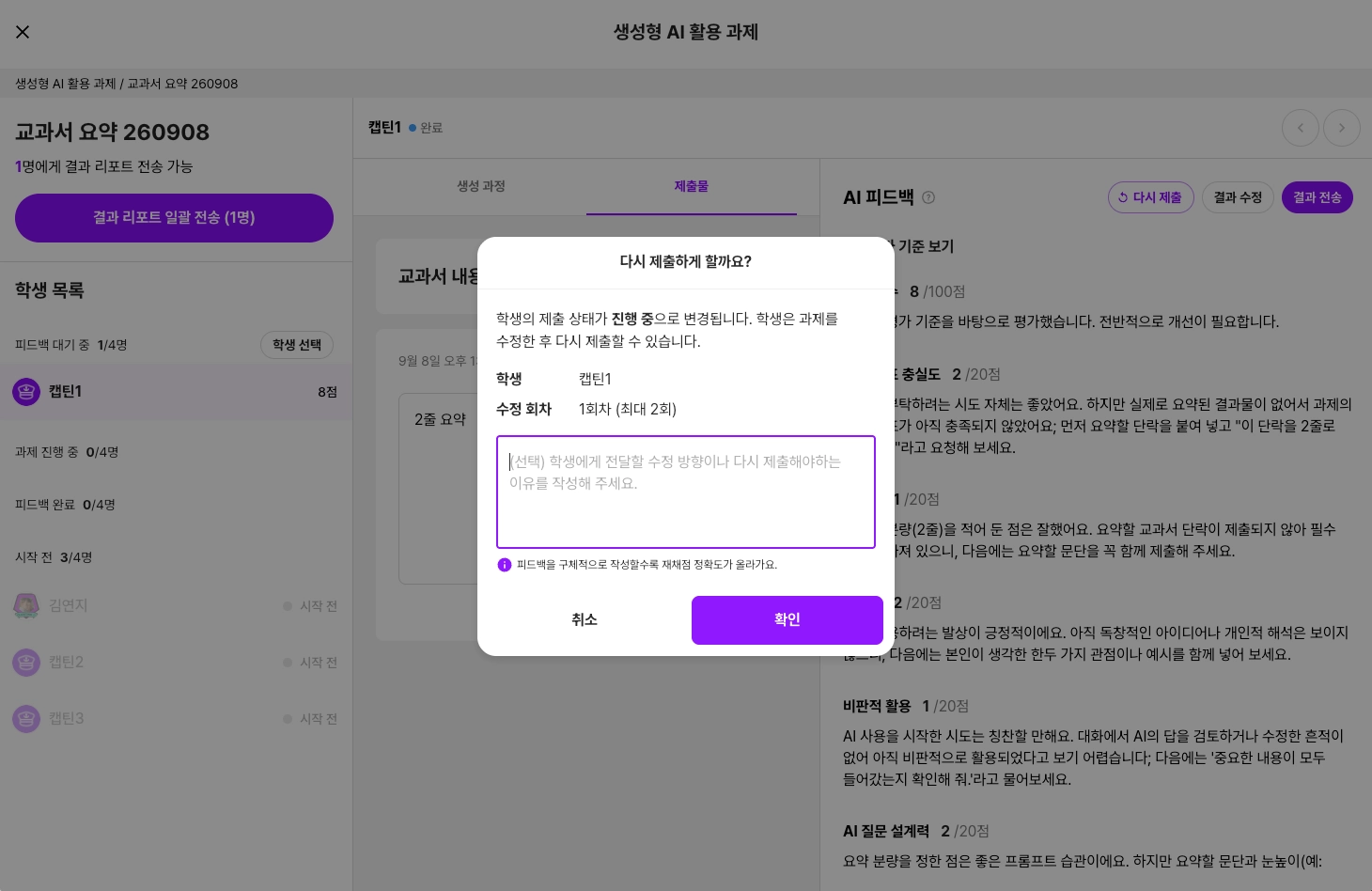
Task: Click the info icon under the feedback textbox
Action: pos(505,565)
